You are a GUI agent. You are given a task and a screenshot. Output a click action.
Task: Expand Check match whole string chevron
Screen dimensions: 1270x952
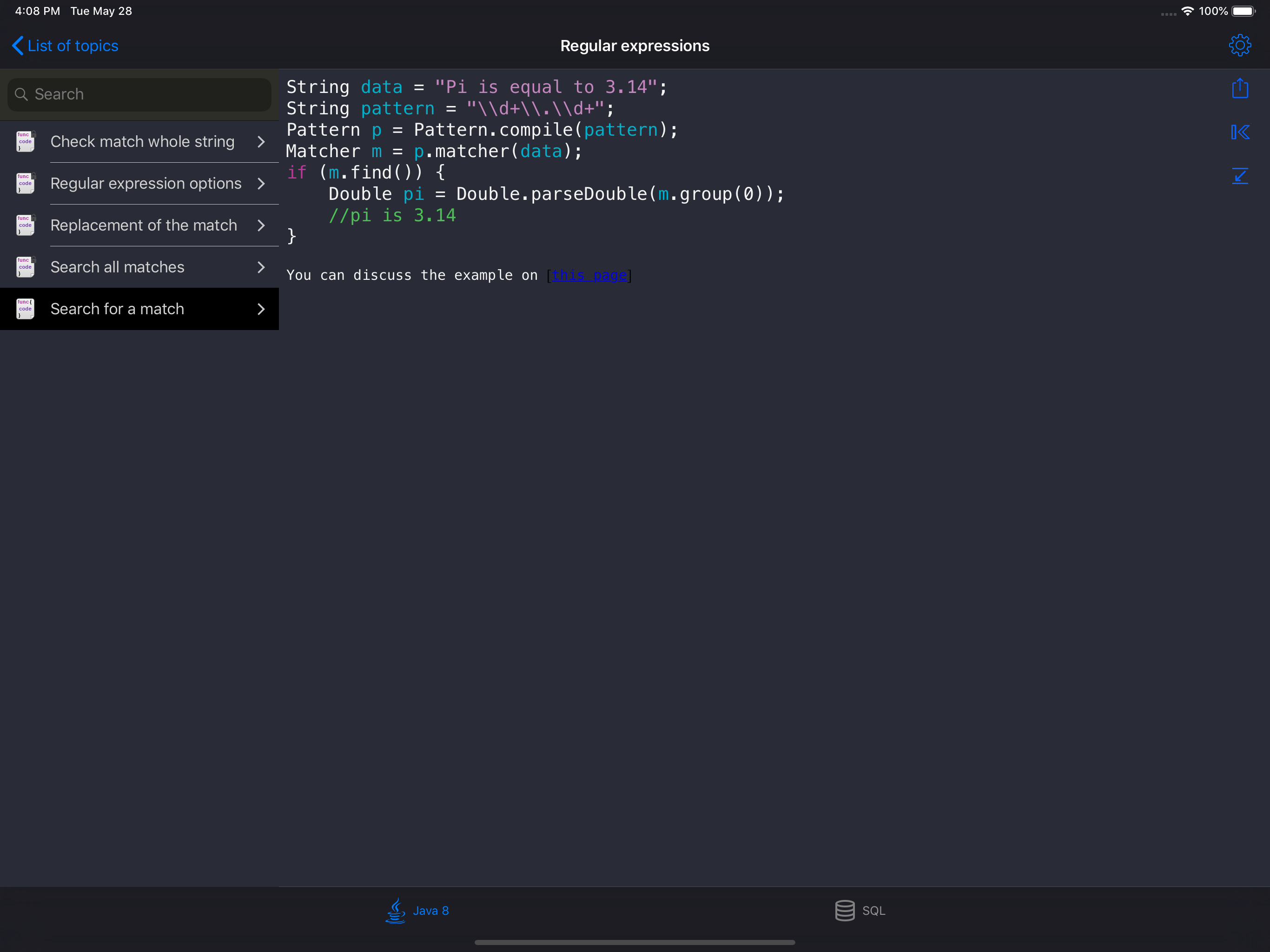pyautogui.click(x=261, y=141)
